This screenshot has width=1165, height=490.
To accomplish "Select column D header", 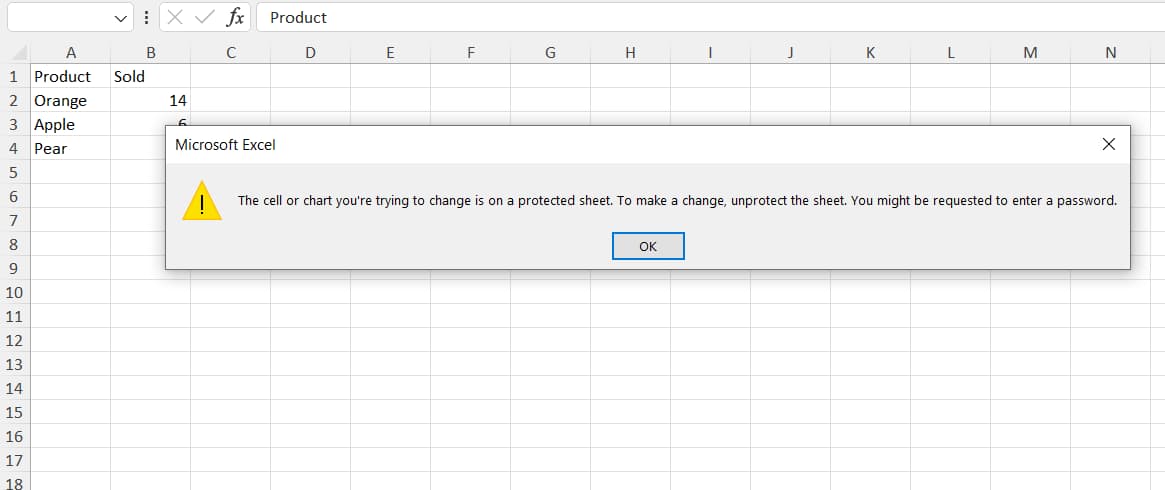I will tap(311, 53).
